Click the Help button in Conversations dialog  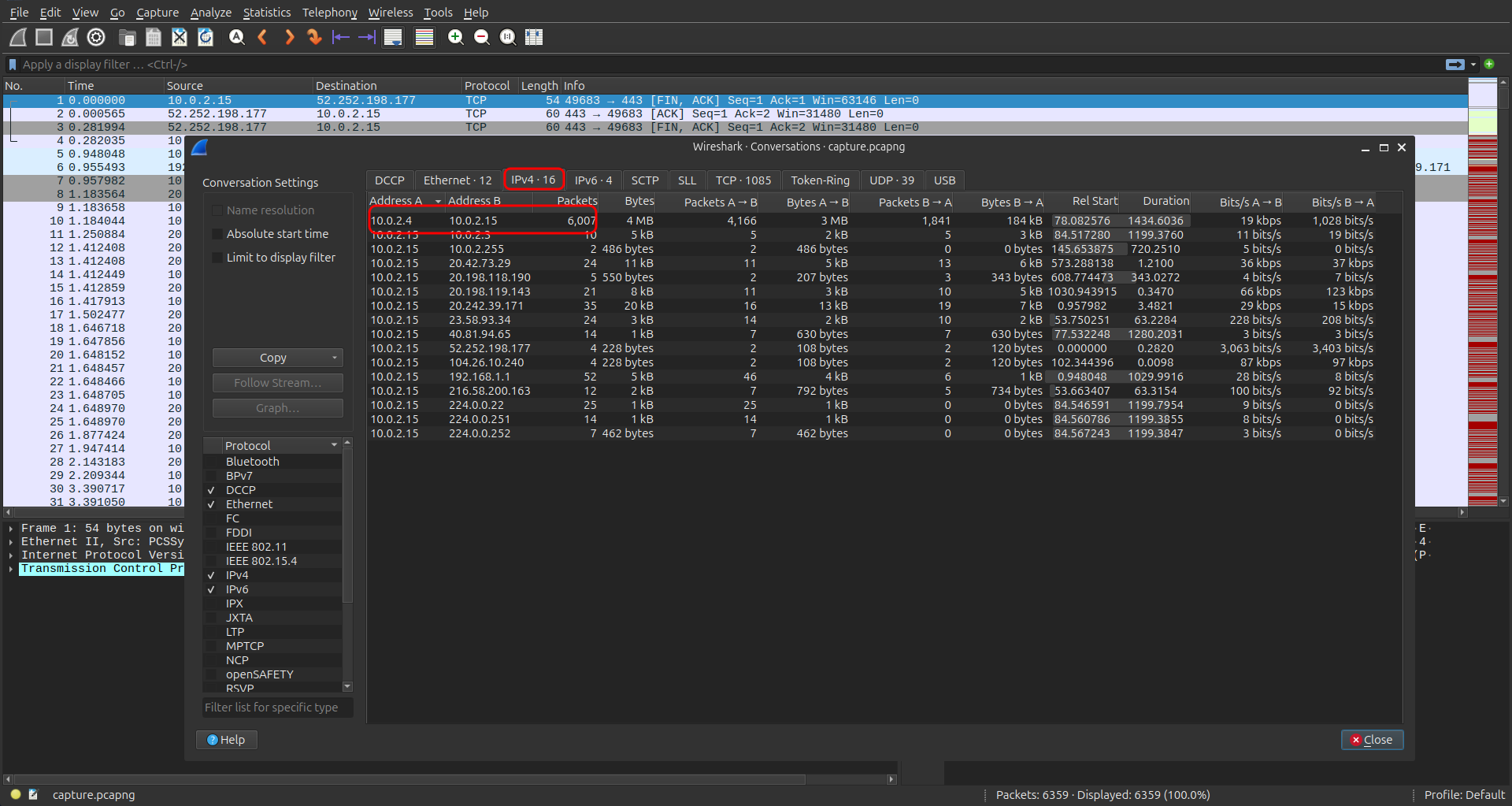coord(226,740)
